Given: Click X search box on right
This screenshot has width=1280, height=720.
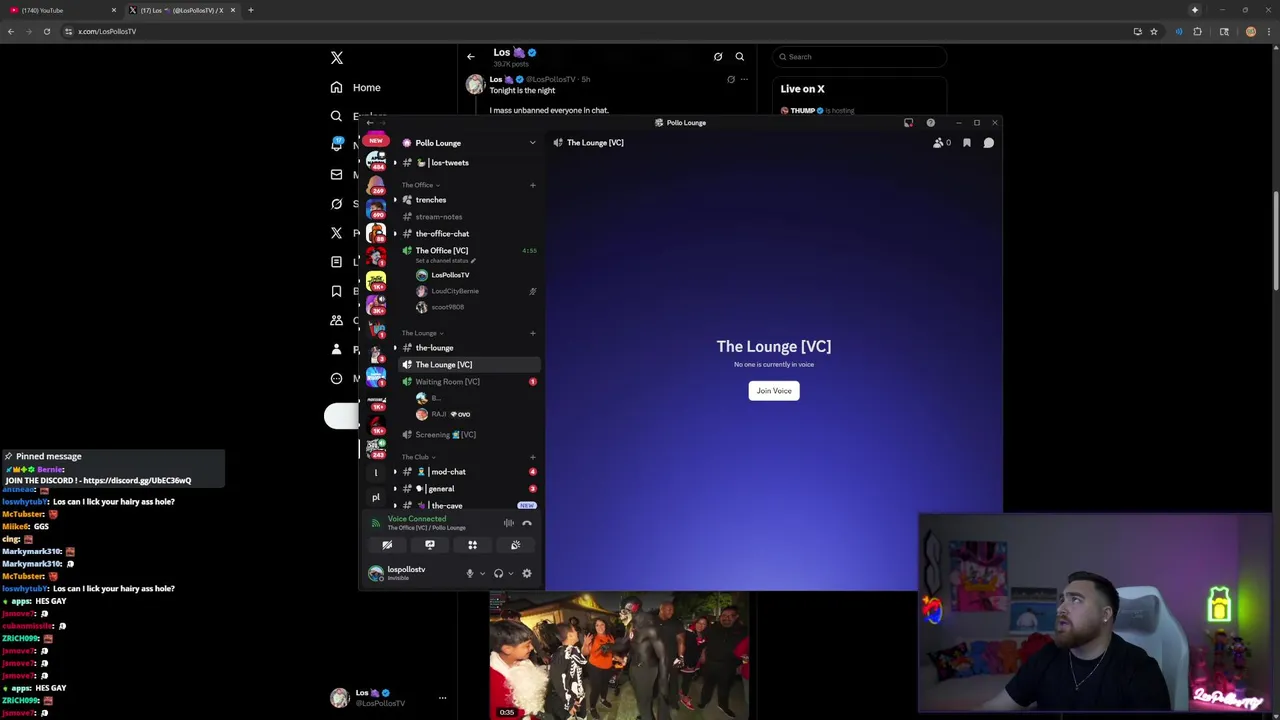Looking at the screenshot, I should tap(859, 57).
